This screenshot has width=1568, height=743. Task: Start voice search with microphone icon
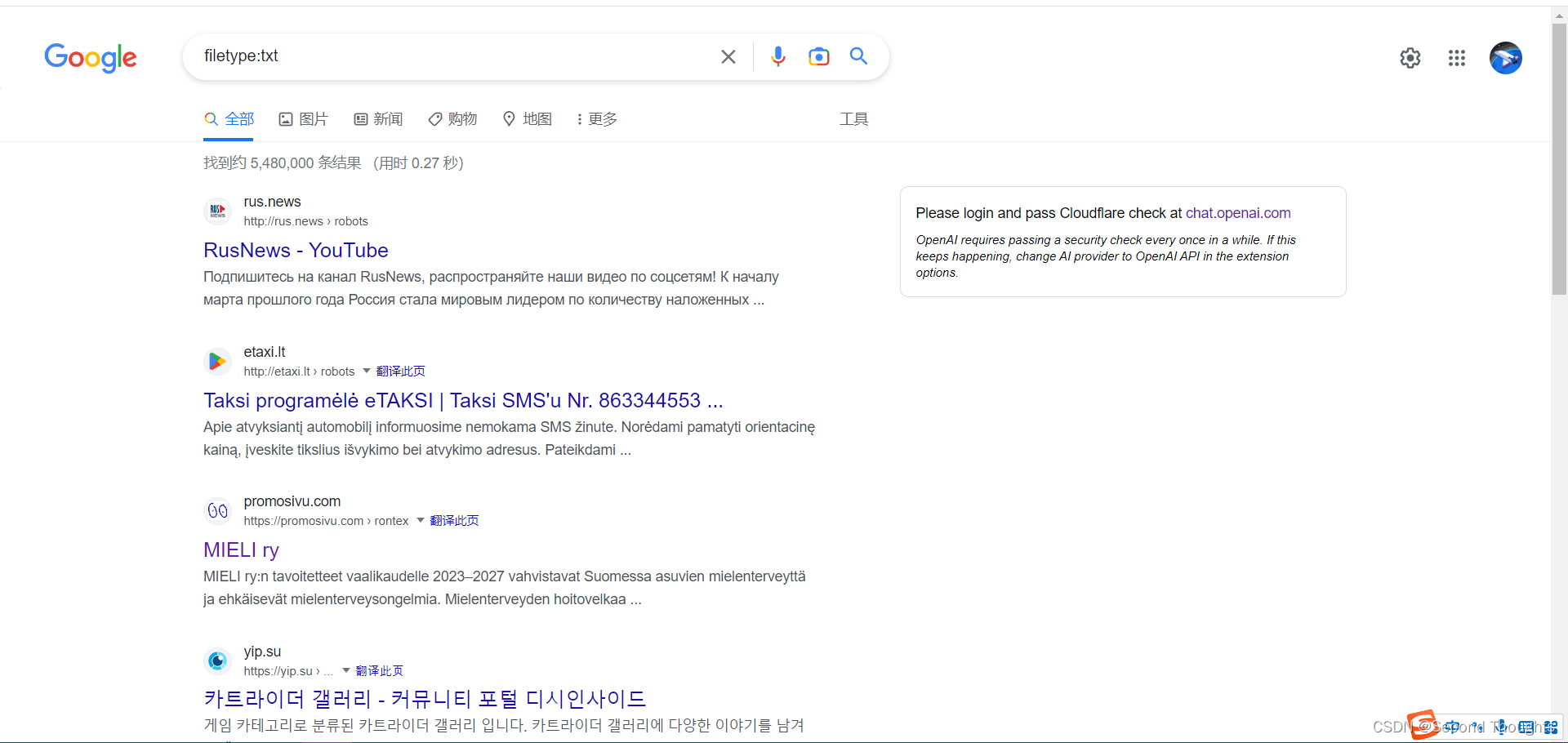(778, 56)
